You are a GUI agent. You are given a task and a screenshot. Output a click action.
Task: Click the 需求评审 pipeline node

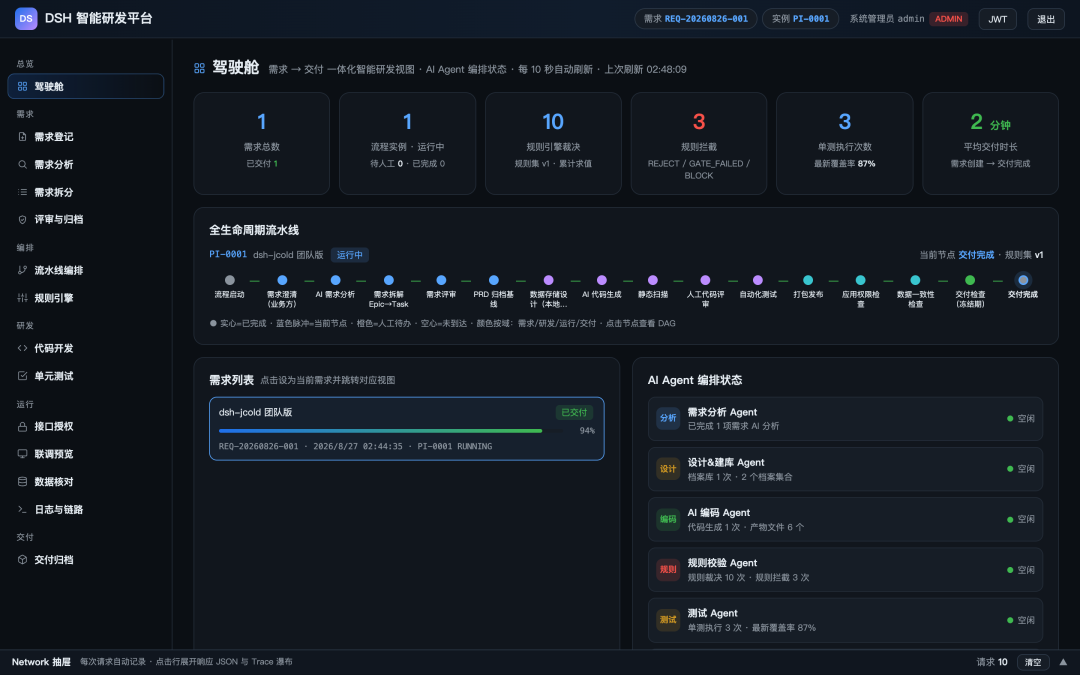pyautogui.click(x=441, y=280)
